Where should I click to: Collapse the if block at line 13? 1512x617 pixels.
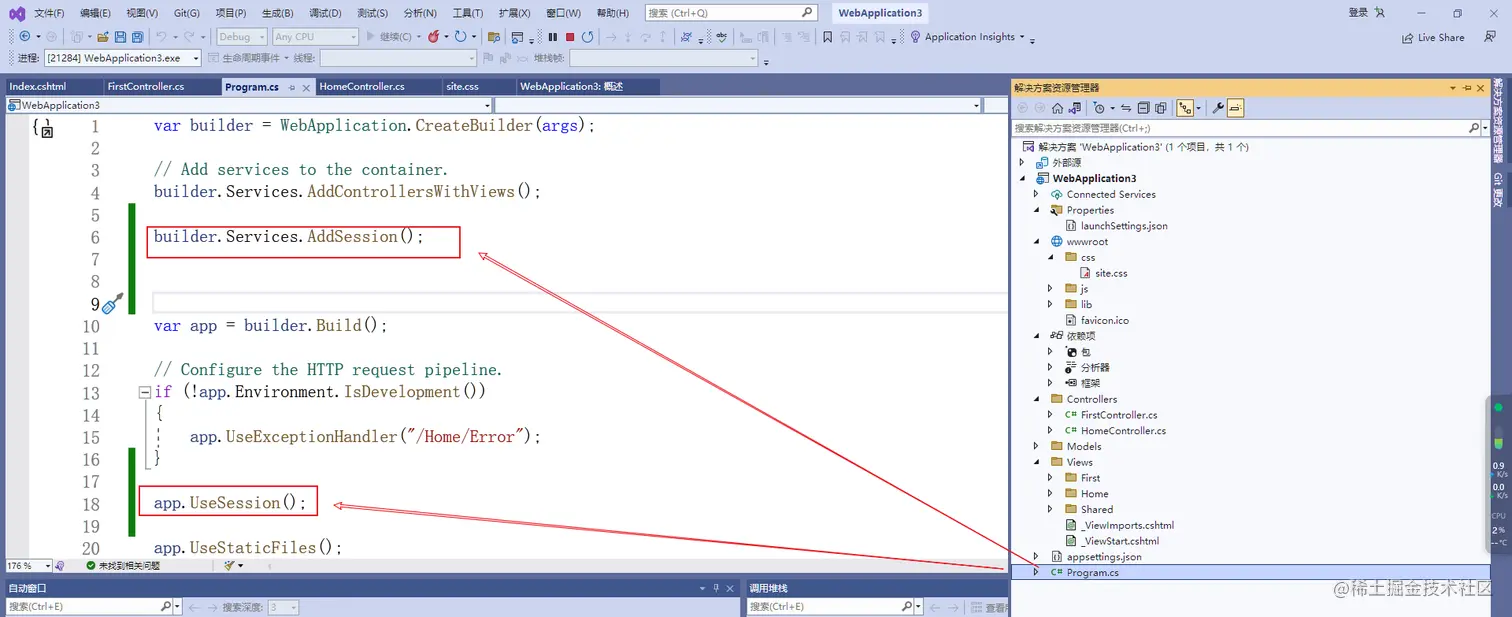[144, 393]
